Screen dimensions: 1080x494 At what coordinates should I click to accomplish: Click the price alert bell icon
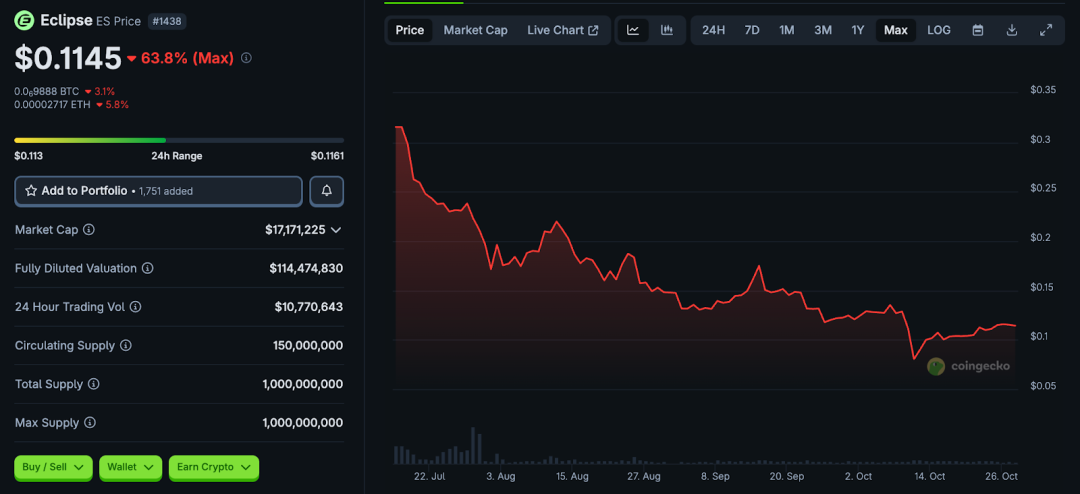pos(327,190)
